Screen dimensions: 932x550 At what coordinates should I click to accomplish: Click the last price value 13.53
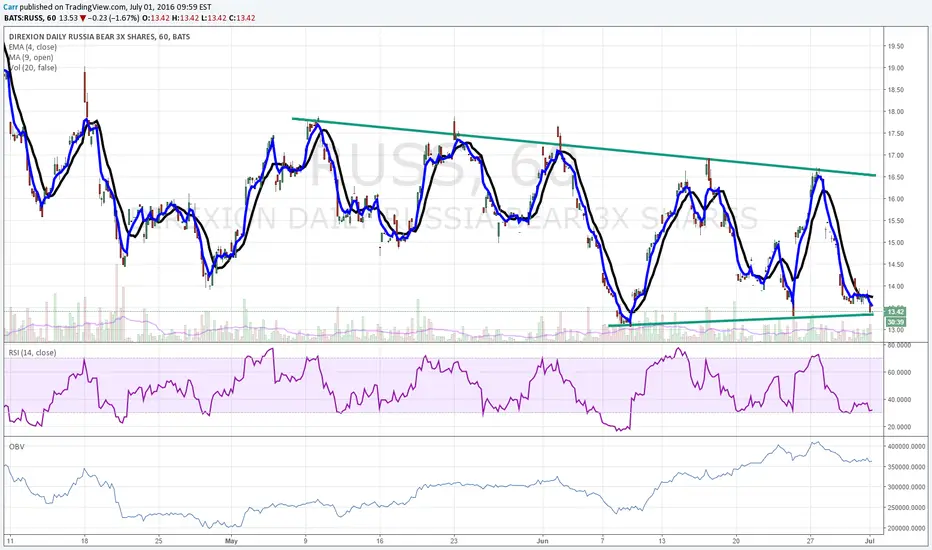coord(68,18)
